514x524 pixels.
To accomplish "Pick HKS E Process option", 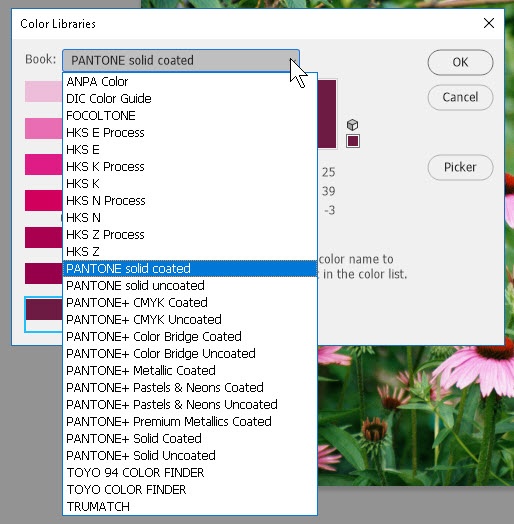I will pos(190,133).
